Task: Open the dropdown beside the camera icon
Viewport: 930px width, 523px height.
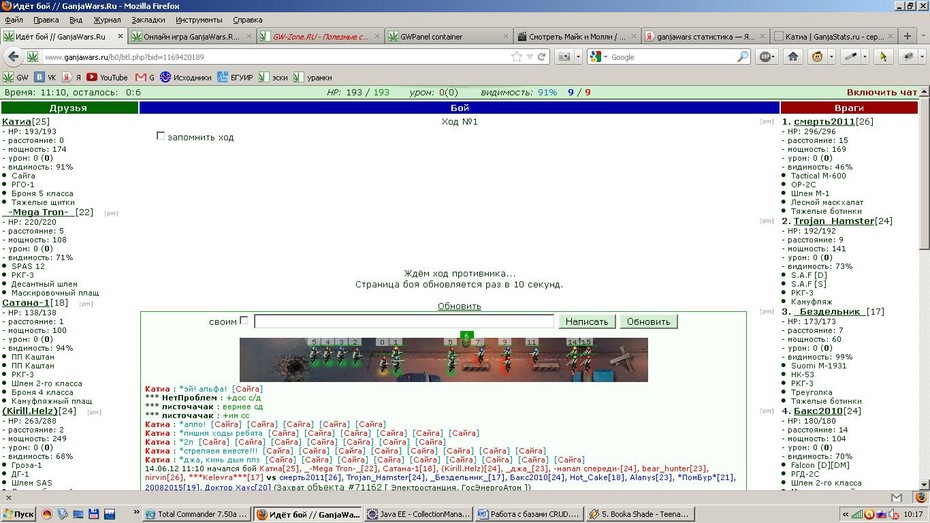Action: [x=578, y=57]
